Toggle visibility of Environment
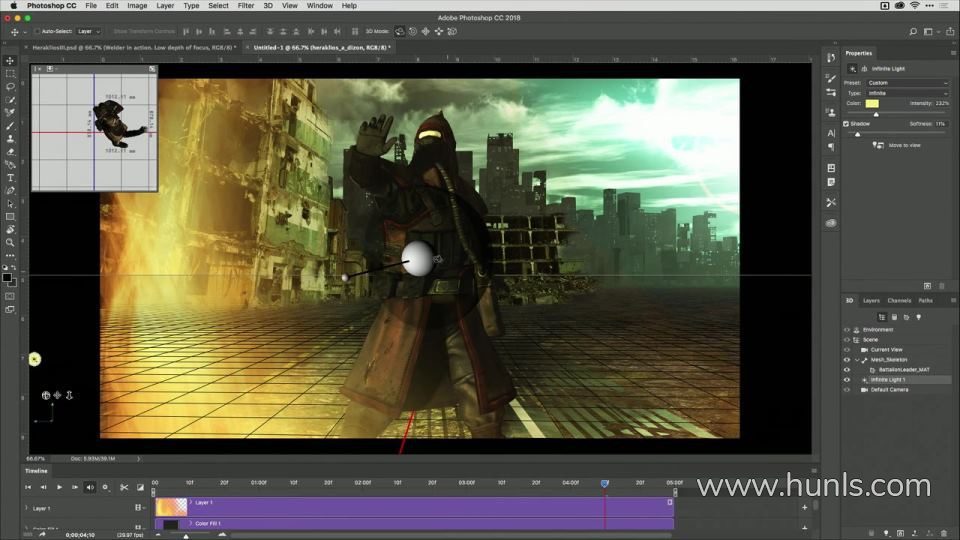Image resolution: width=960 pixels, height=540 pixels. click(x=847, y=329)
